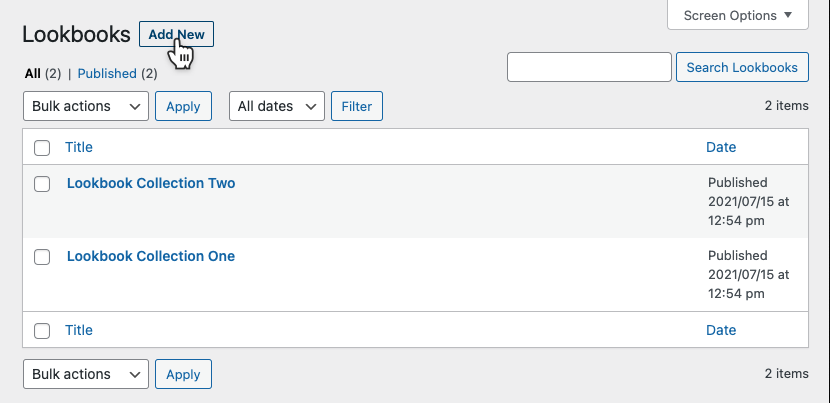The height and width of the screenshot is (403, 830).
Task: Click the top Apply button
Action: (x=183, y=106)
